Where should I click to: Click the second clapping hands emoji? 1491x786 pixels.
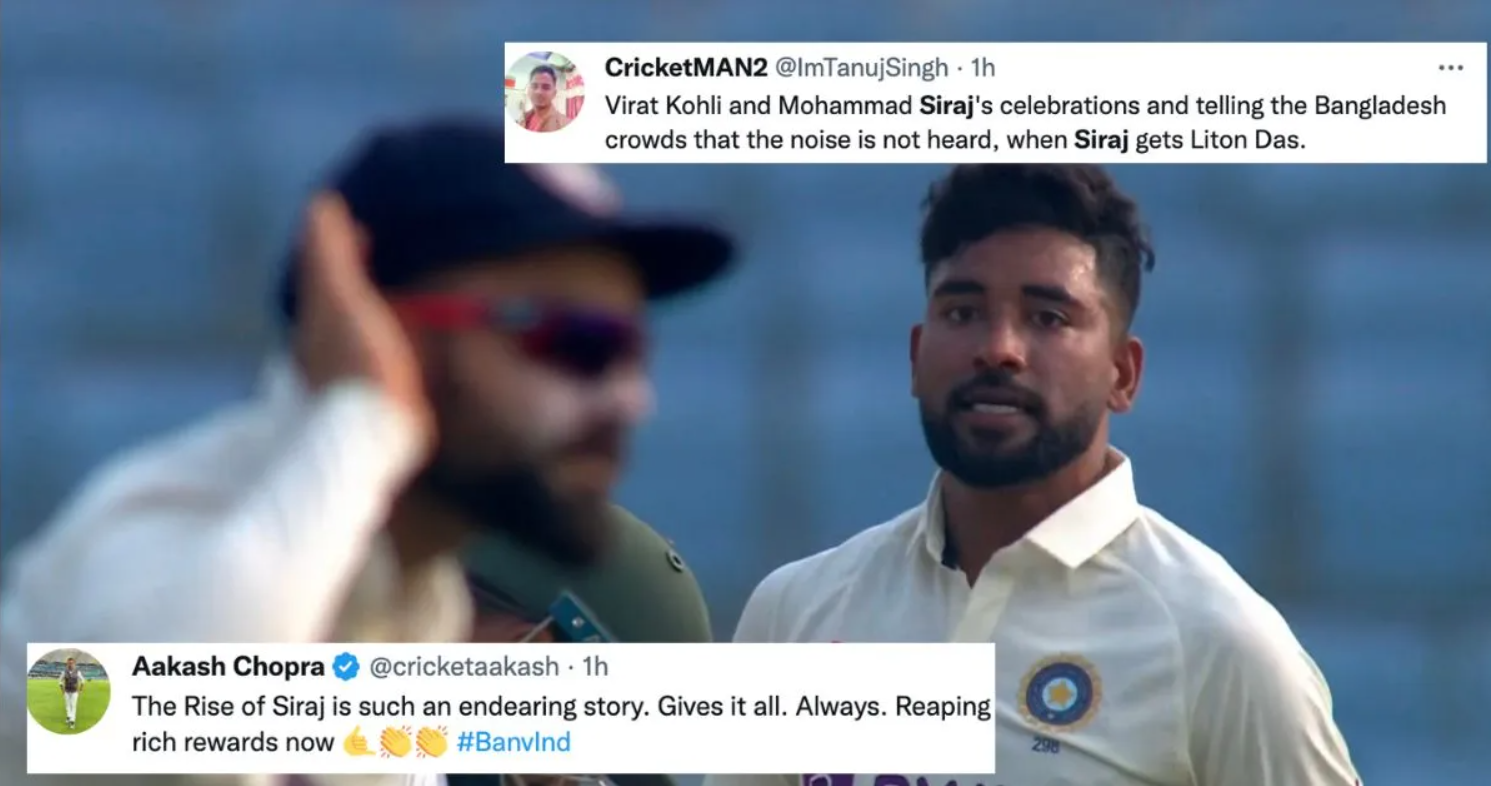[431, 742]
